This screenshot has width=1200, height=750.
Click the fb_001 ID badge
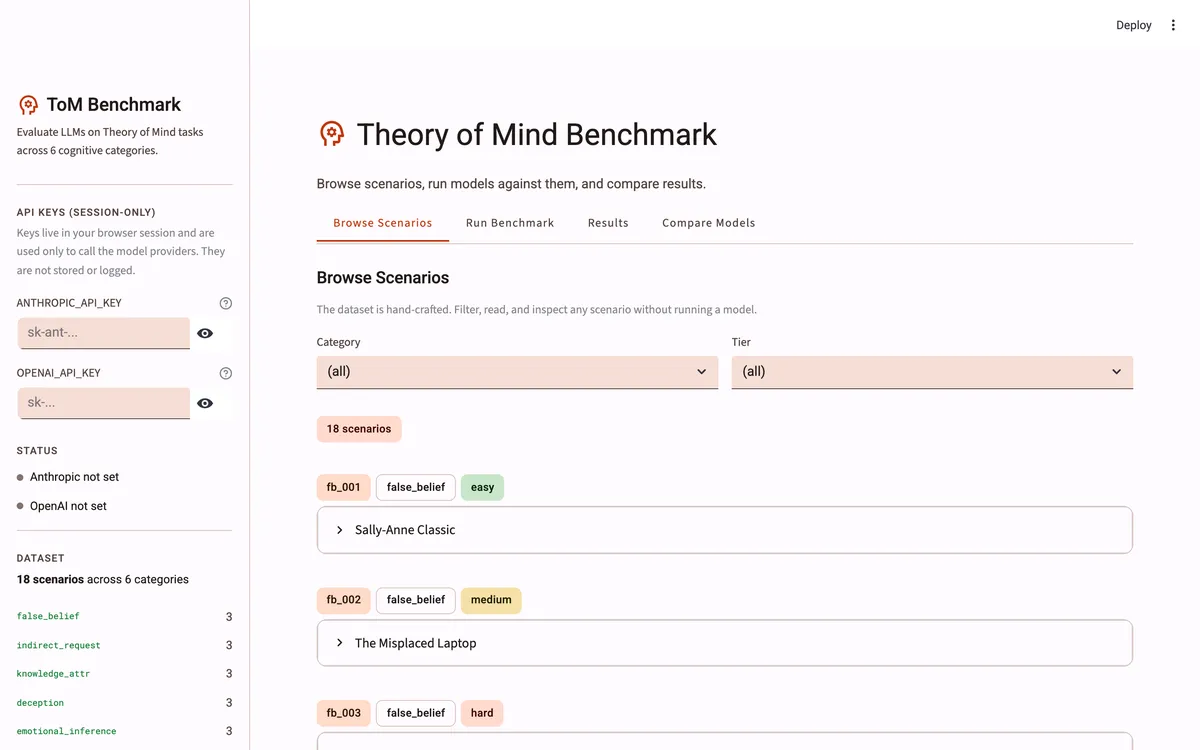click(x=343, y=487)
